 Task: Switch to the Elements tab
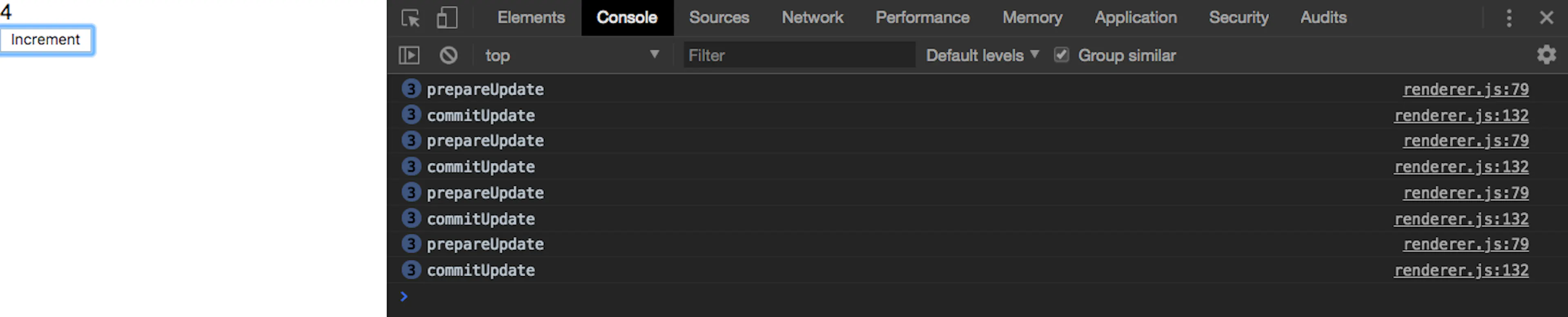(x=531, y=18)
